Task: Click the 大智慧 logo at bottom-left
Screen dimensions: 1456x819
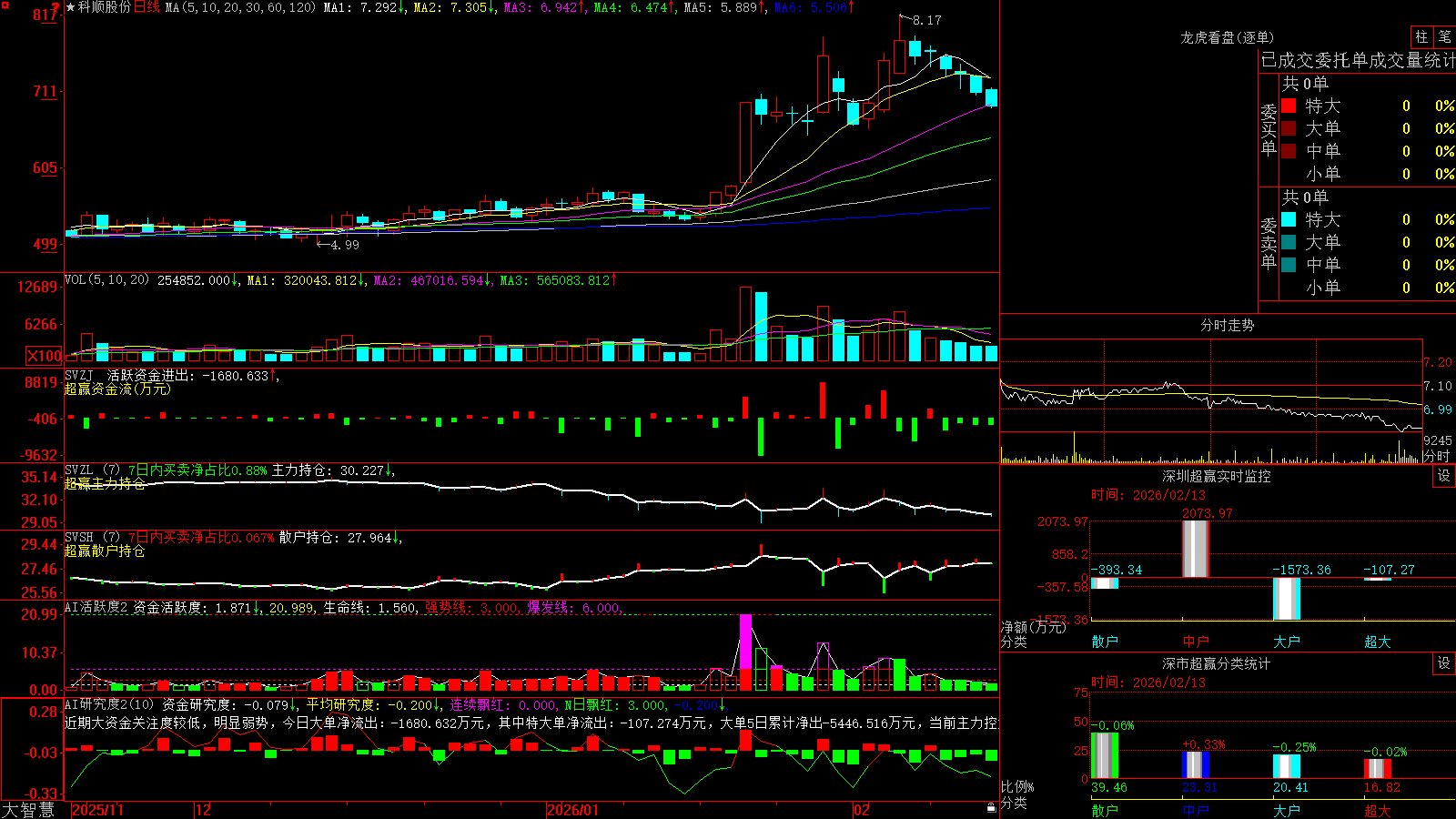Action: click(28, 810)
